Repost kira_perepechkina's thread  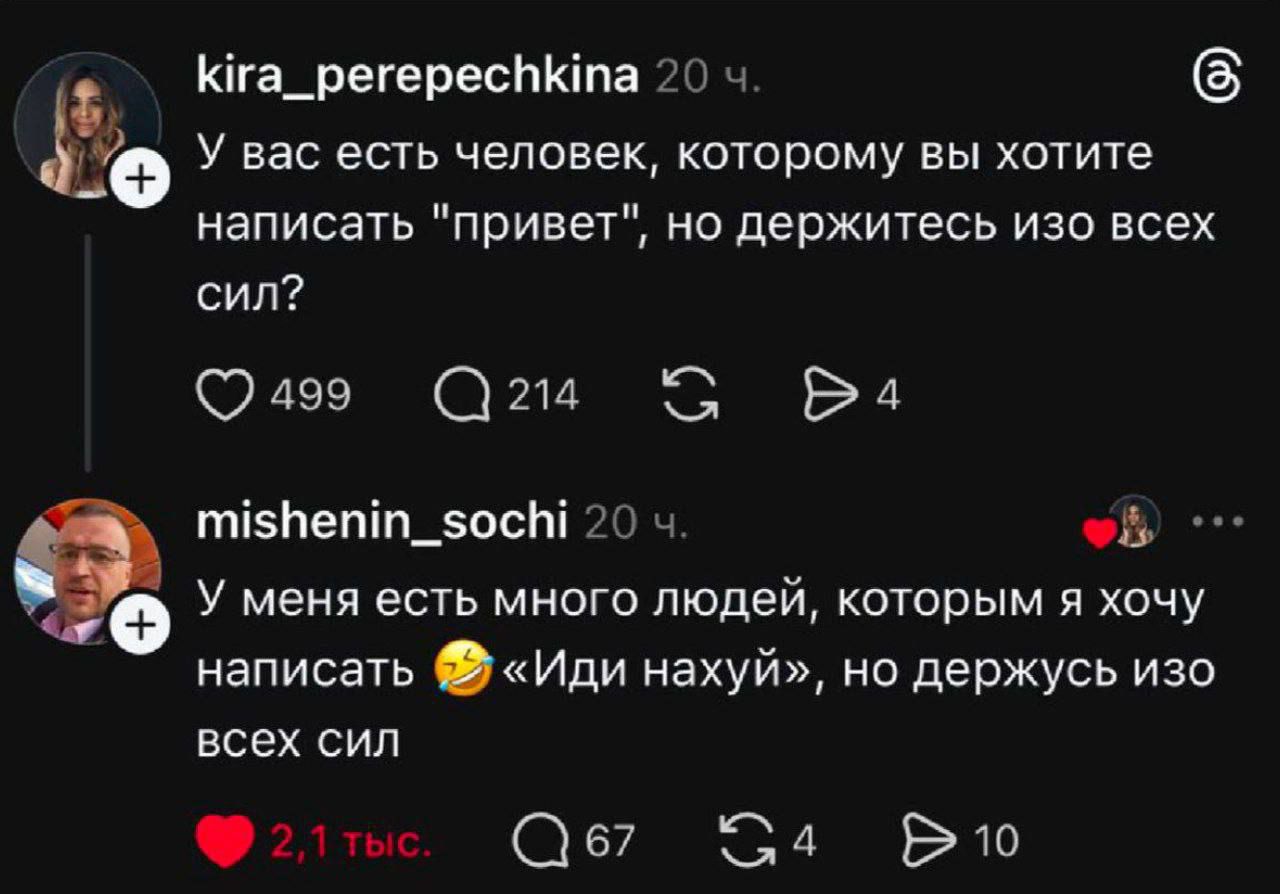689,394
